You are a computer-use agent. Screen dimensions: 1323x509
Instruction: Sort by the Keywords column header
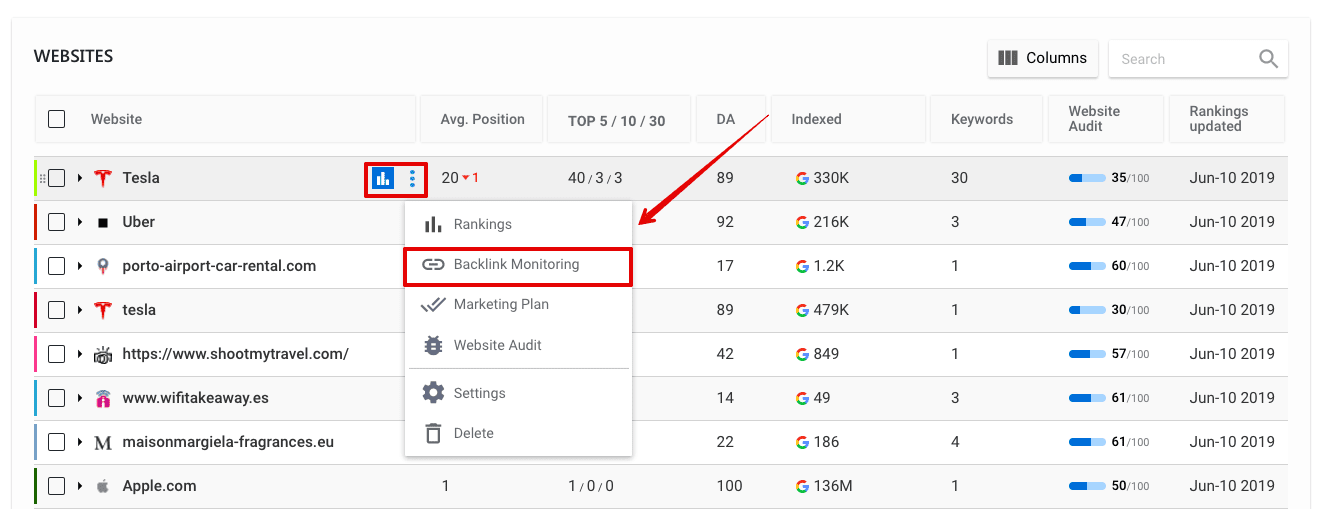point(986,119)
